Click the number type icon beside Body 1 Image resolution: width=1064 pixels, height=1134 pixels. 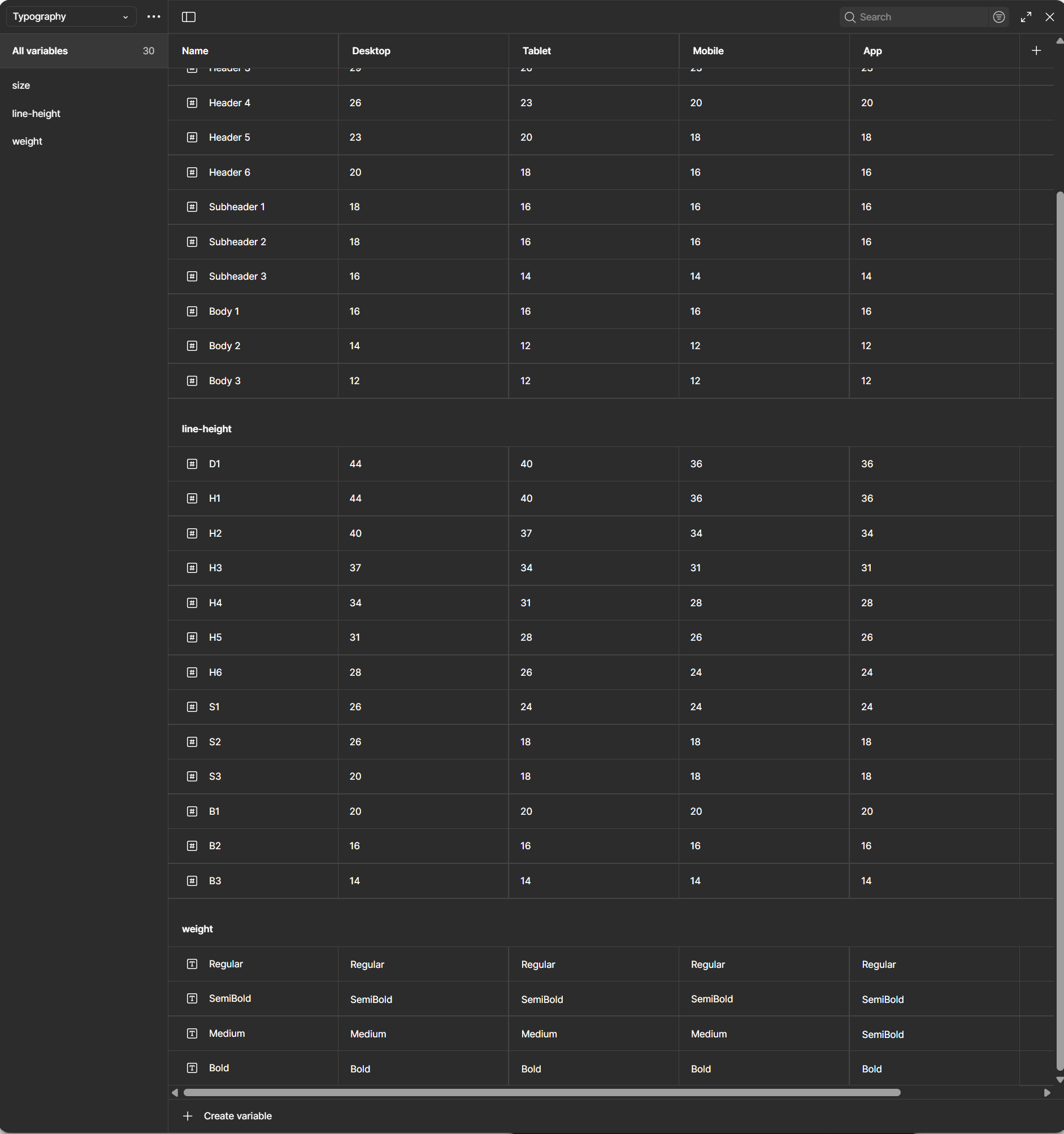click(192, 311)
